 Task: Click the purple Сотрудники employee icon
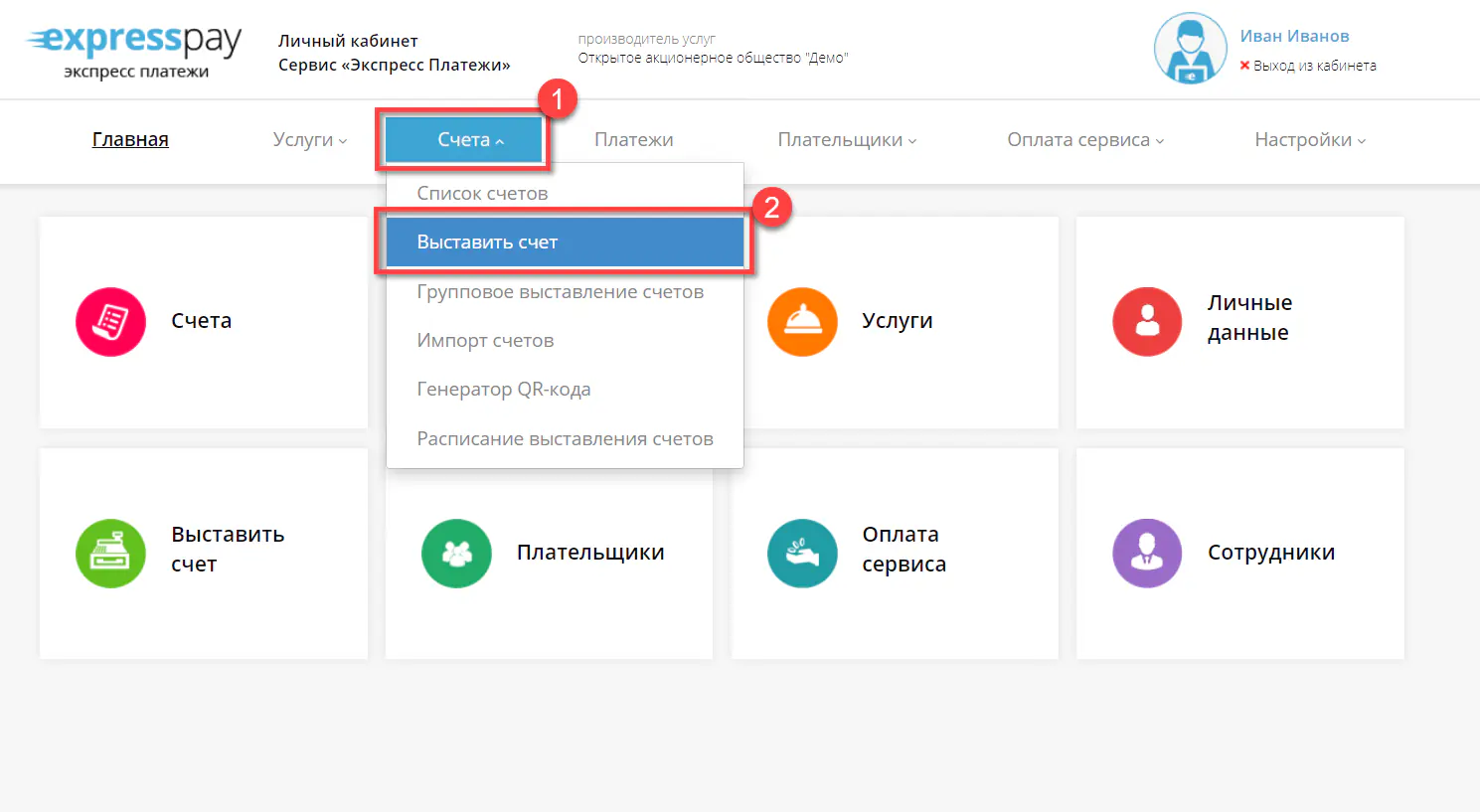pos(1147,554)
